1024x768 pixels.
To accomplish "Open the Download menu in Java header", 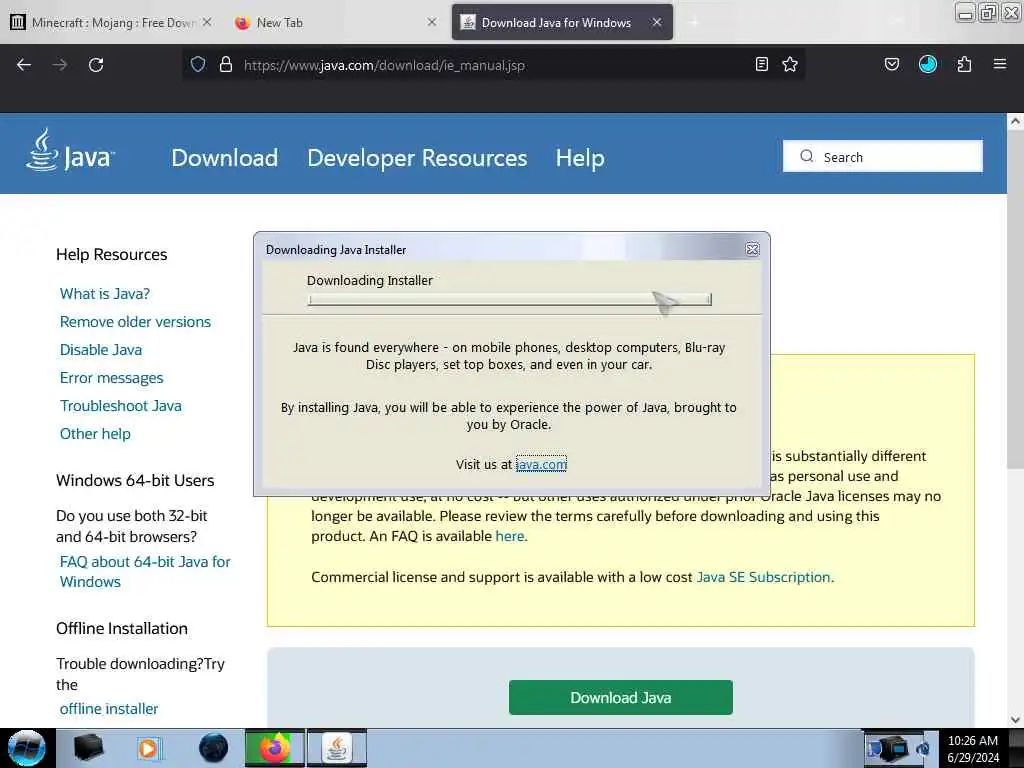I will point(225,158).
